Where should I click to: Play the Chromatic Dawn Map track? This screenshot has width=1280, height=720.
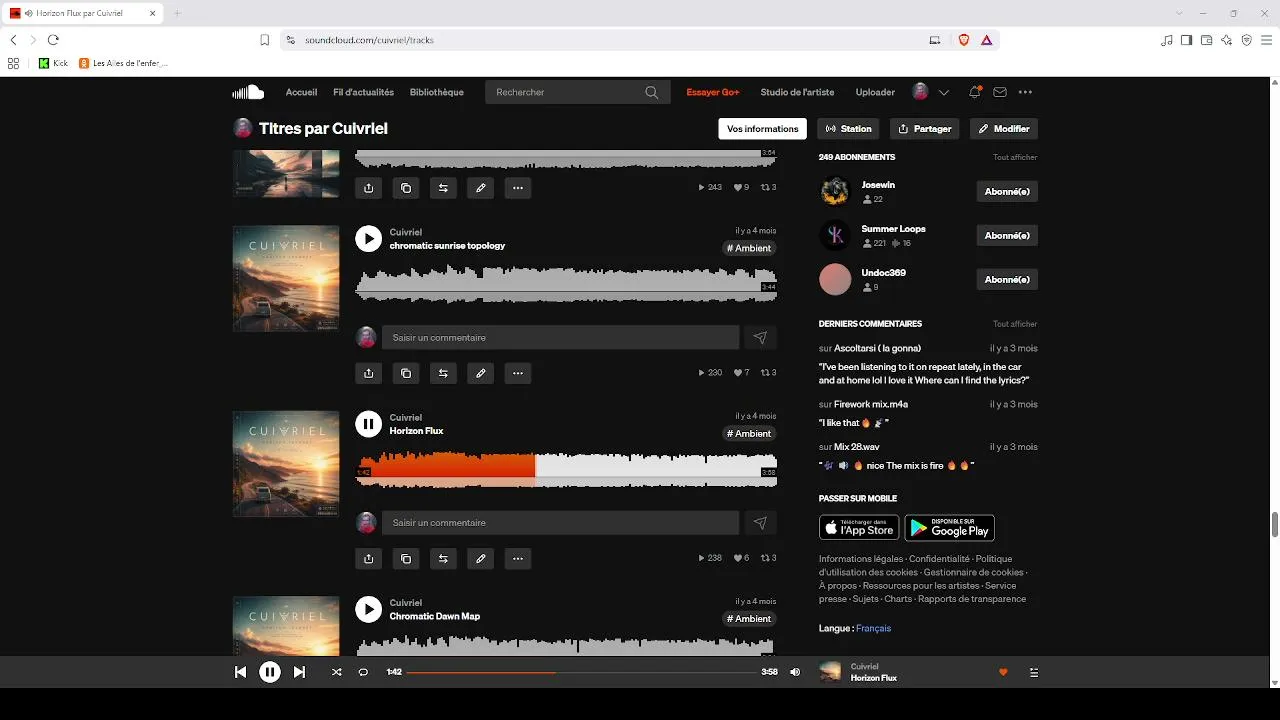(369, 609)
